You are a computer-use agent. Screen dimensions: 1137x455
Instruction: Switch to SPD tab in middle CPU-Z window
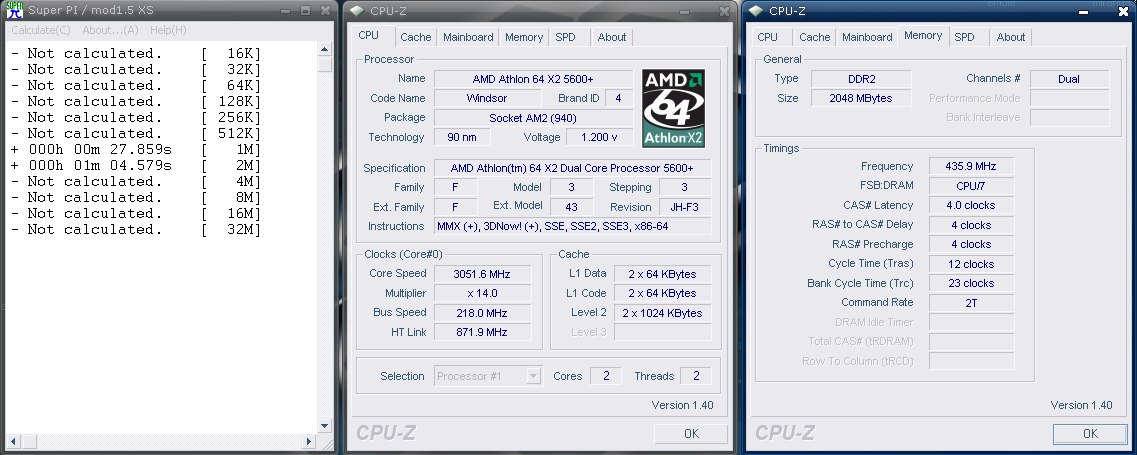tap(566, 37)
